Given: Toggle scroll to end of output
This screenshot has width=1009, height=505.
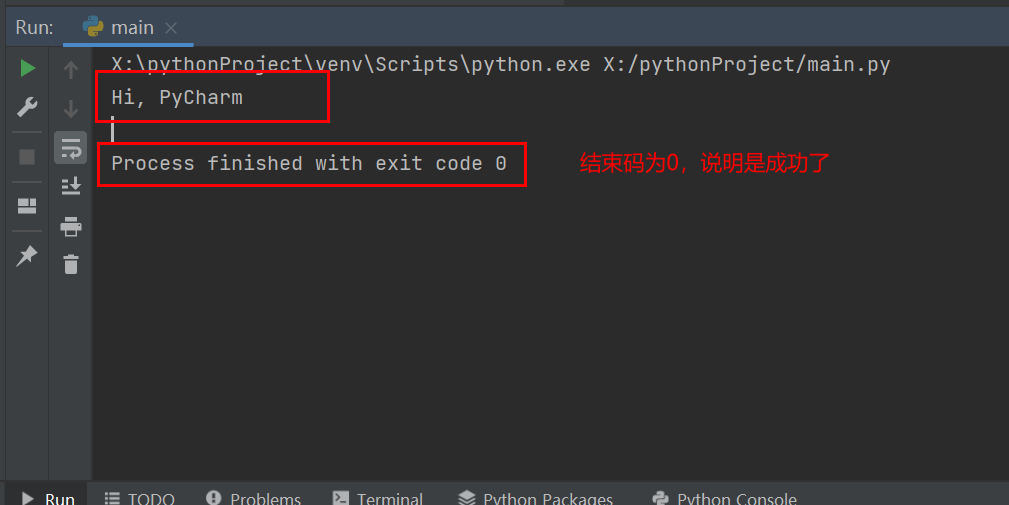Looking at the screenshot, I should pyautogui.click(x=70, y=186).
